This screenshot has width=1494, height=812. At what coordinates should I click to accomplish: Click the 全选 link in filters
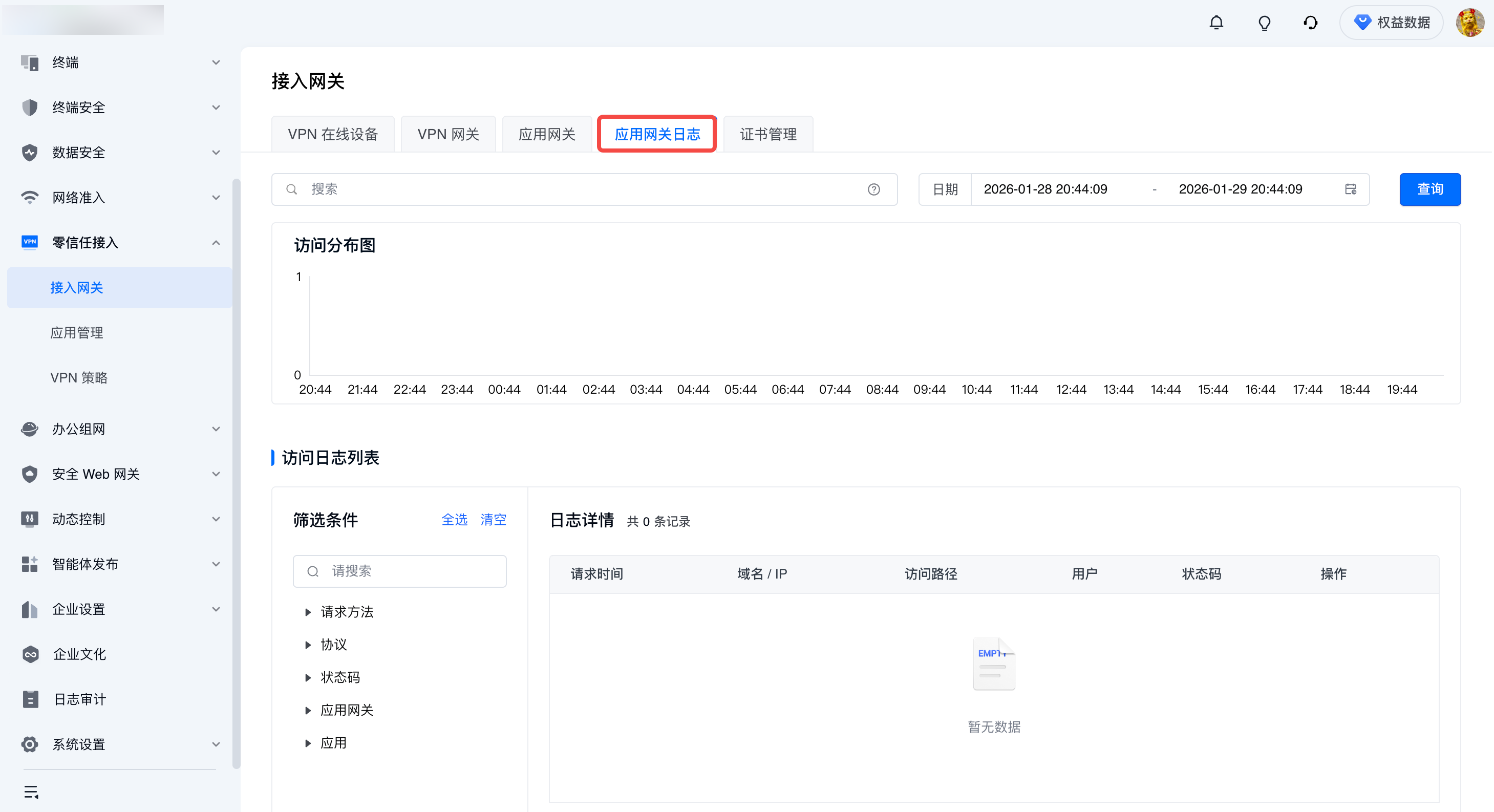(x=454, y=520)
